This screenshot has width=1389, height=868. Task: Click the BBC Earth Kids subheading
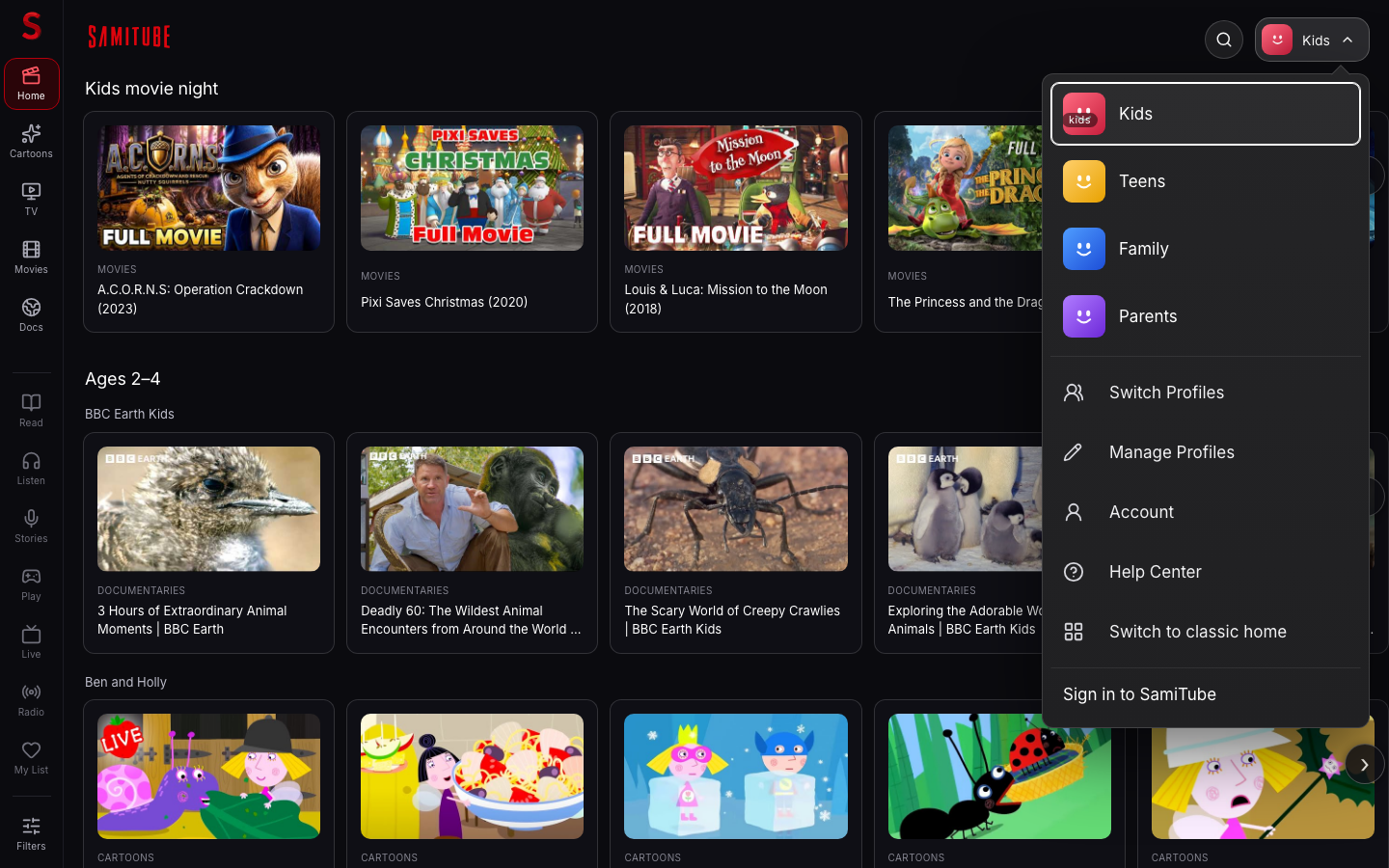tap(129, 414)
